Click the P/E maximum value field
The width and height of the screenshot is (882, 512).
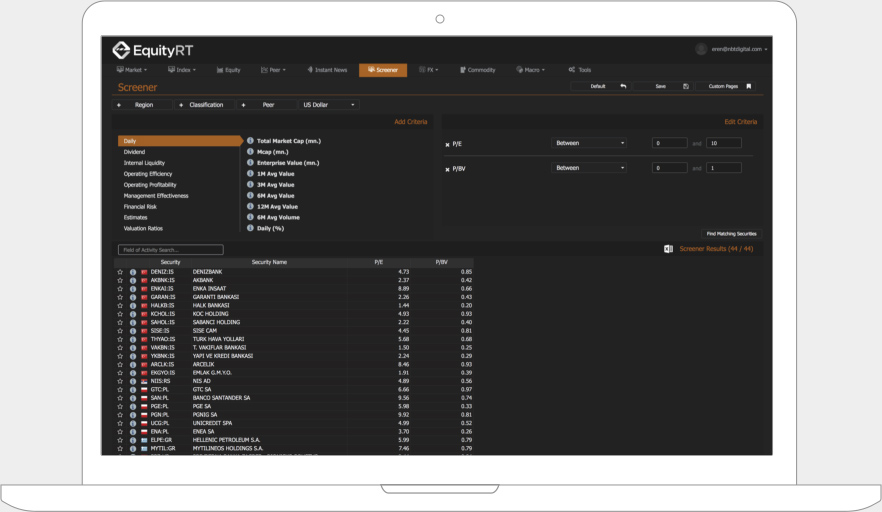click(723, 143)
